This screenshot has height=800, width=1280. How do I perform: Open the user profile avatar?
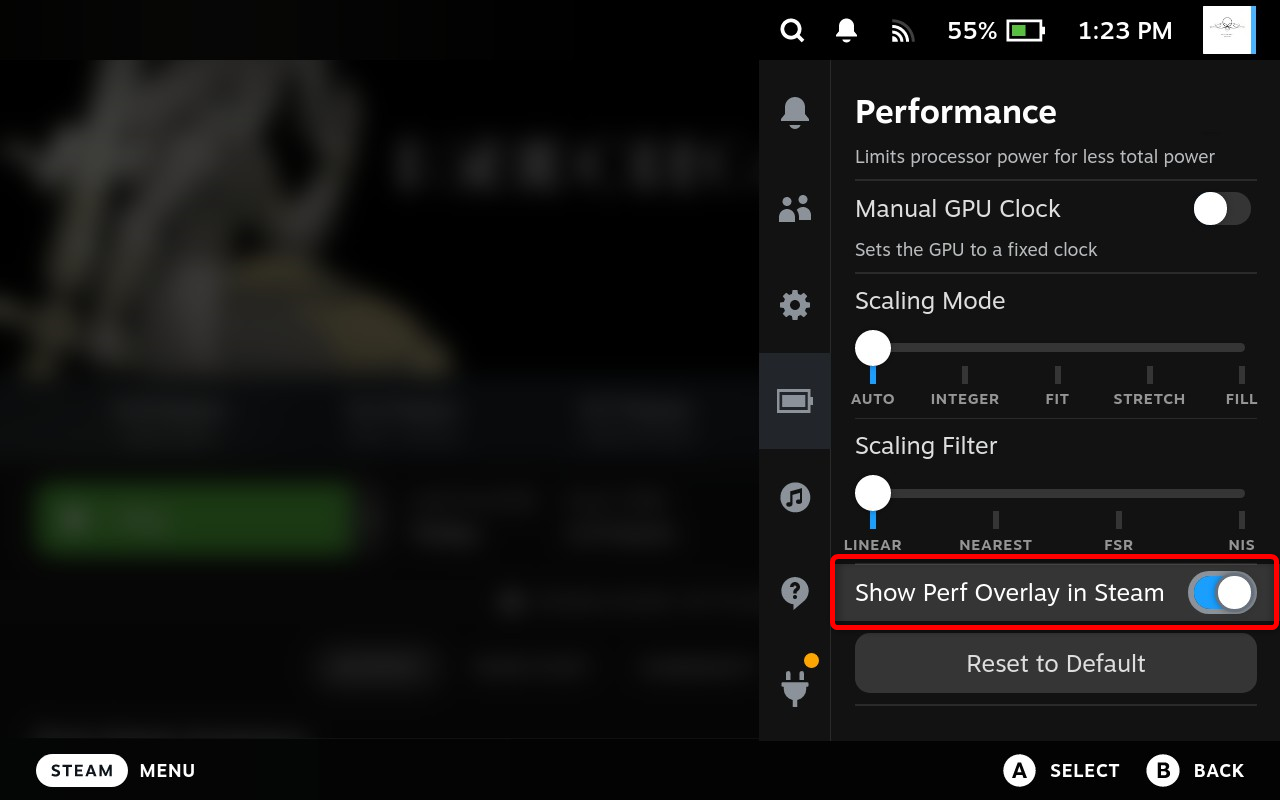1229,30
